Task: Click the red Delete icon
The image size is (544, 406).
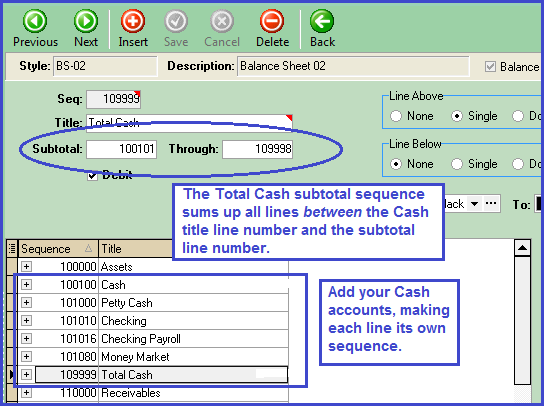Action: click(272, 21)
